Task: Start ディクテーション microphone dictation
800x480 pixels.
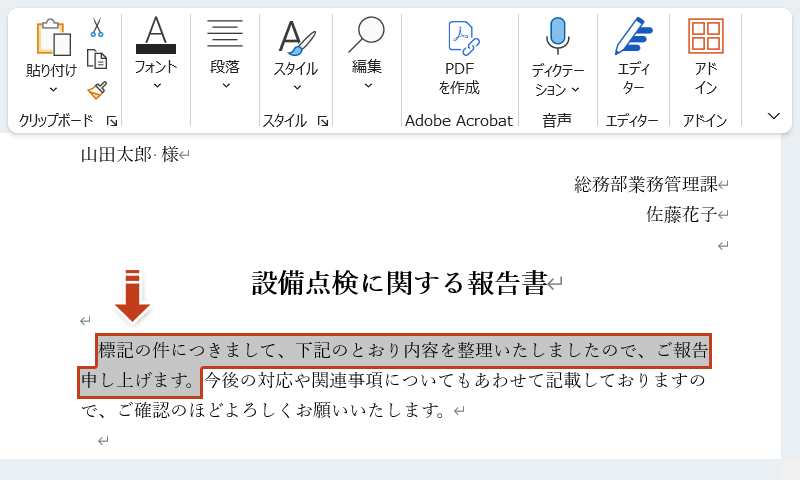Action: tap(557, 36)
